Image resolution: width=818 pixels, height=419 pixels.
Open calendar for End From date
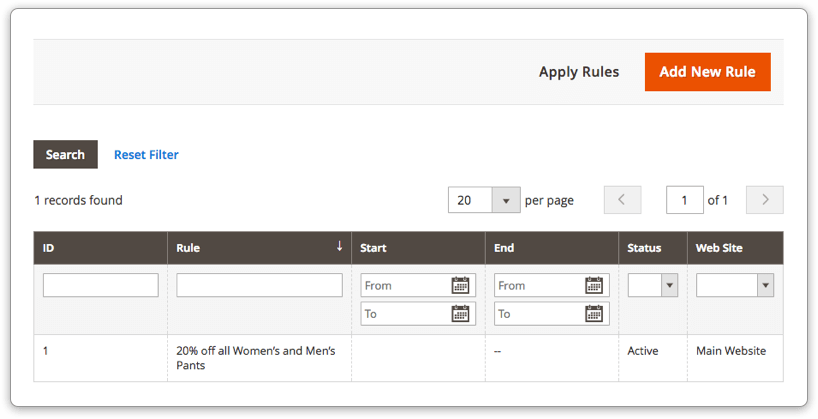click(x=594, y=285)
